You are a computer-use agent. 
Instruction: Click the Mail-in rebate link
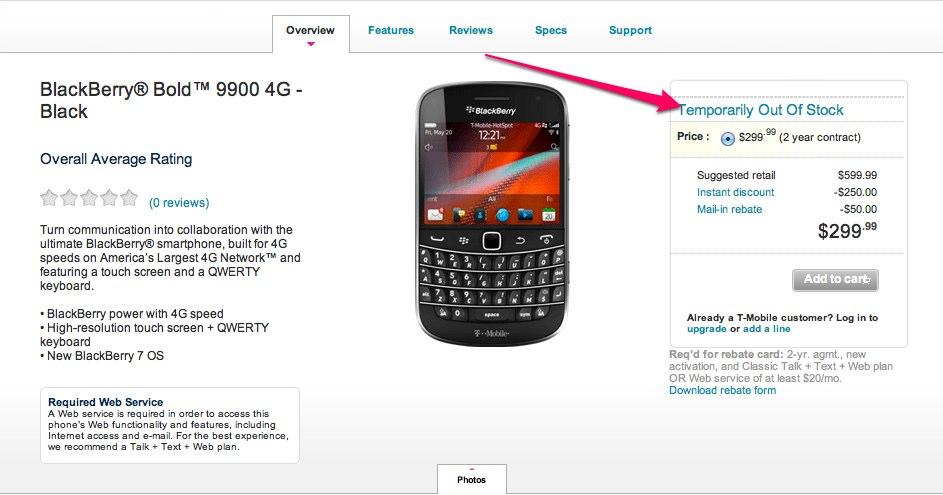coord(730,209)
